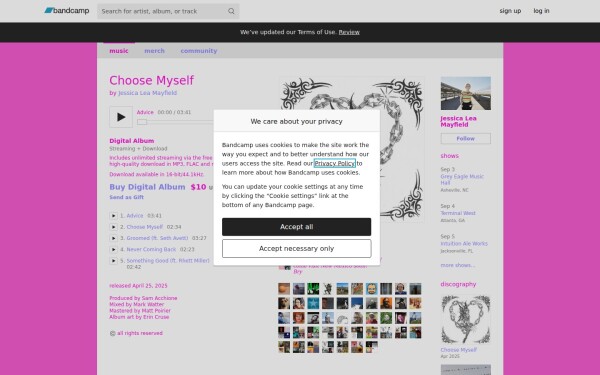
Task: Switch to the community tab
Action: click(x=199, y=51)
